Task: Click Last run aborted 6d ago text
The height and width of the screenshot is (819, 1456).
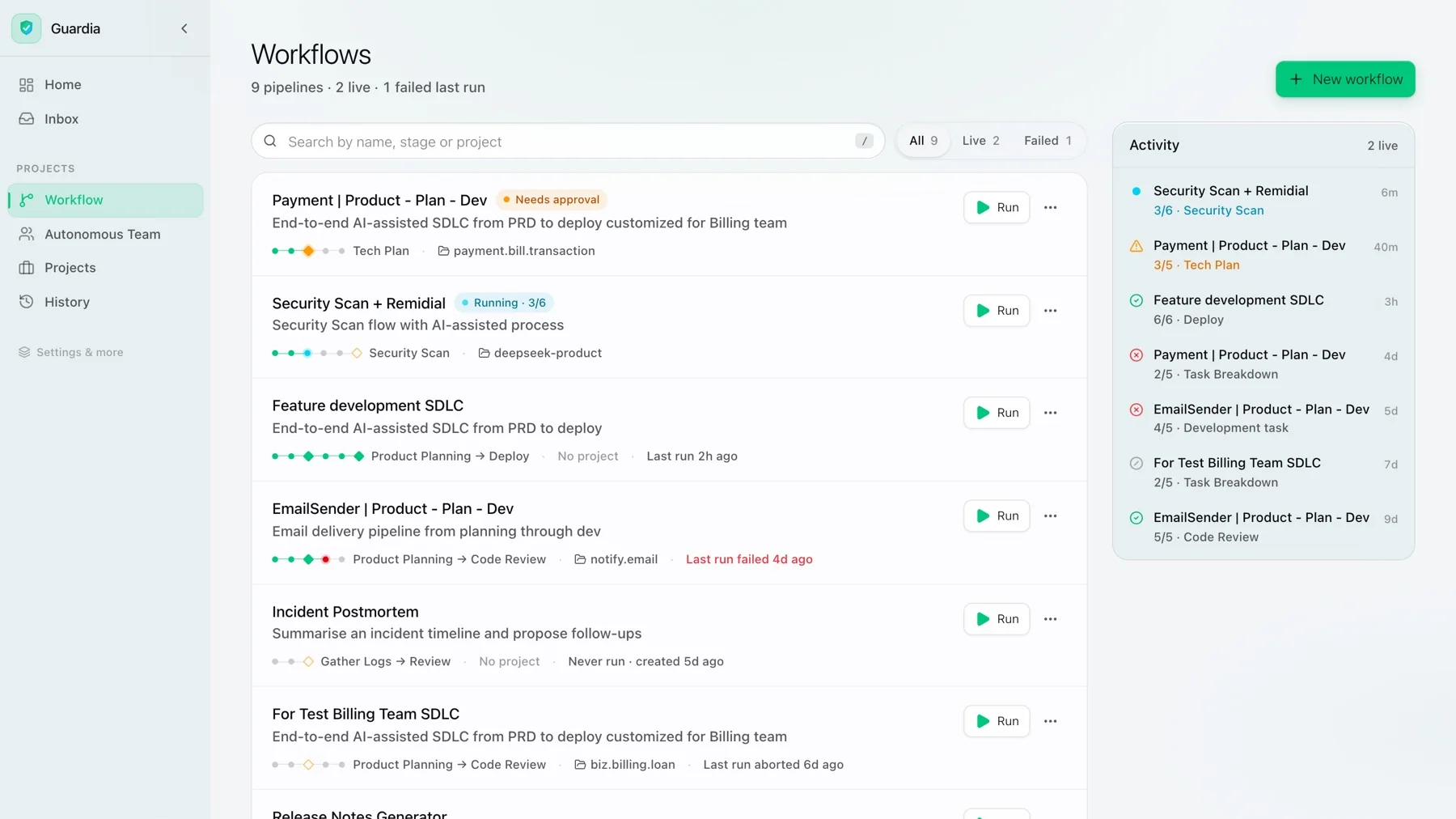Action: click(x=773, y=765)
